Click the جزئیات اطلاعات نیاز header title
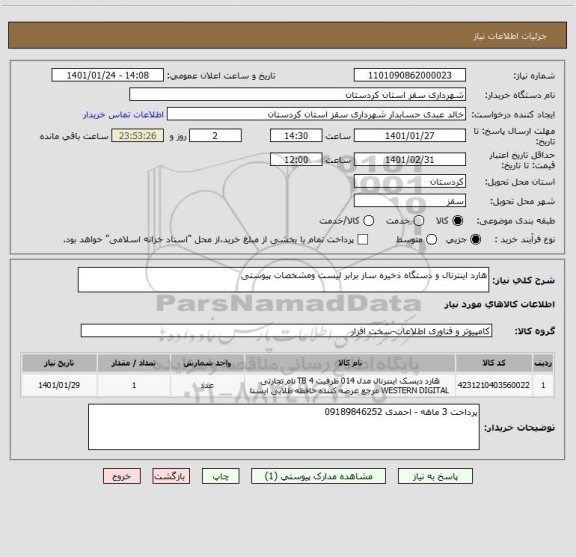The image size is (576, 557). click(510, 36)
